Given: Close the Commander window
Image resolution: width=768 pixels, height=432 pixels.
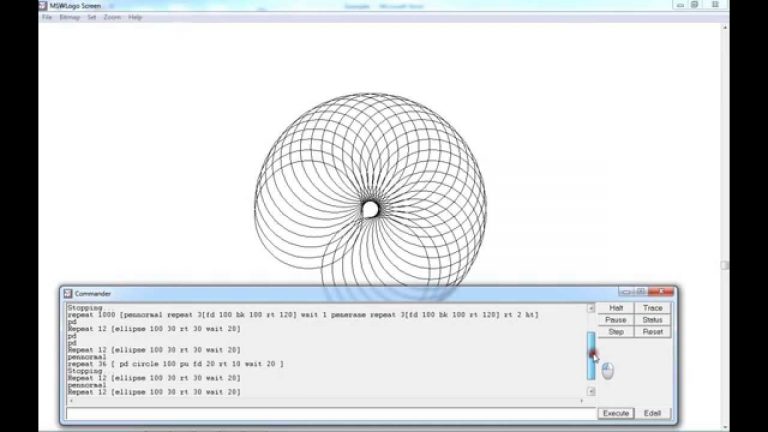Looking at the screenshot, I should click(x=661, y=292).
